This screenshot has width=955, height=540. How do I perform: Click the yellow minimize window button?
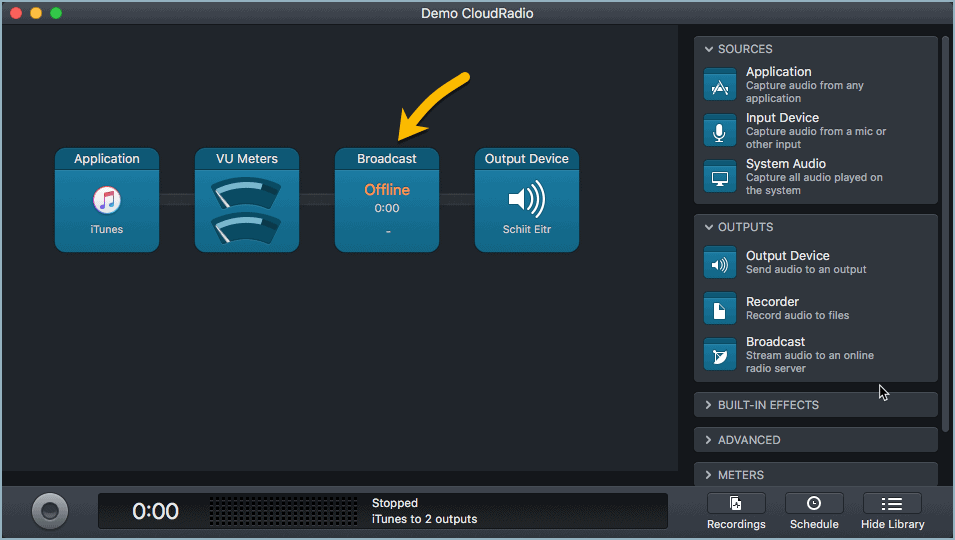click(x=36, y=13)
